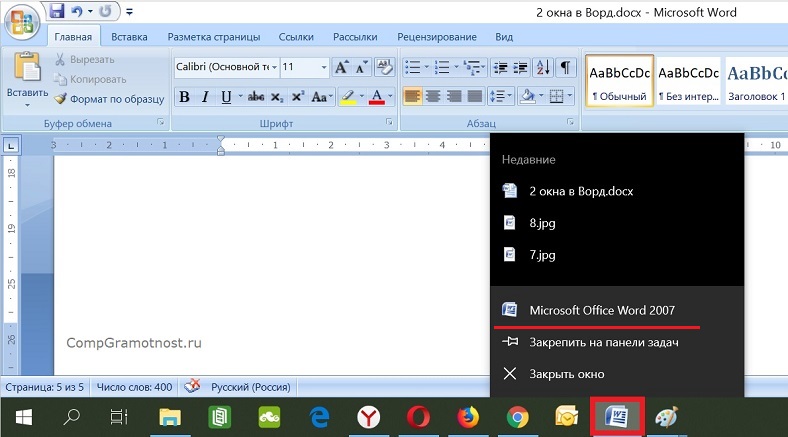This screenshot has height=437, width=788.
Task: Redo the last action
Action: pyautogui.click(x=105, y=11)
